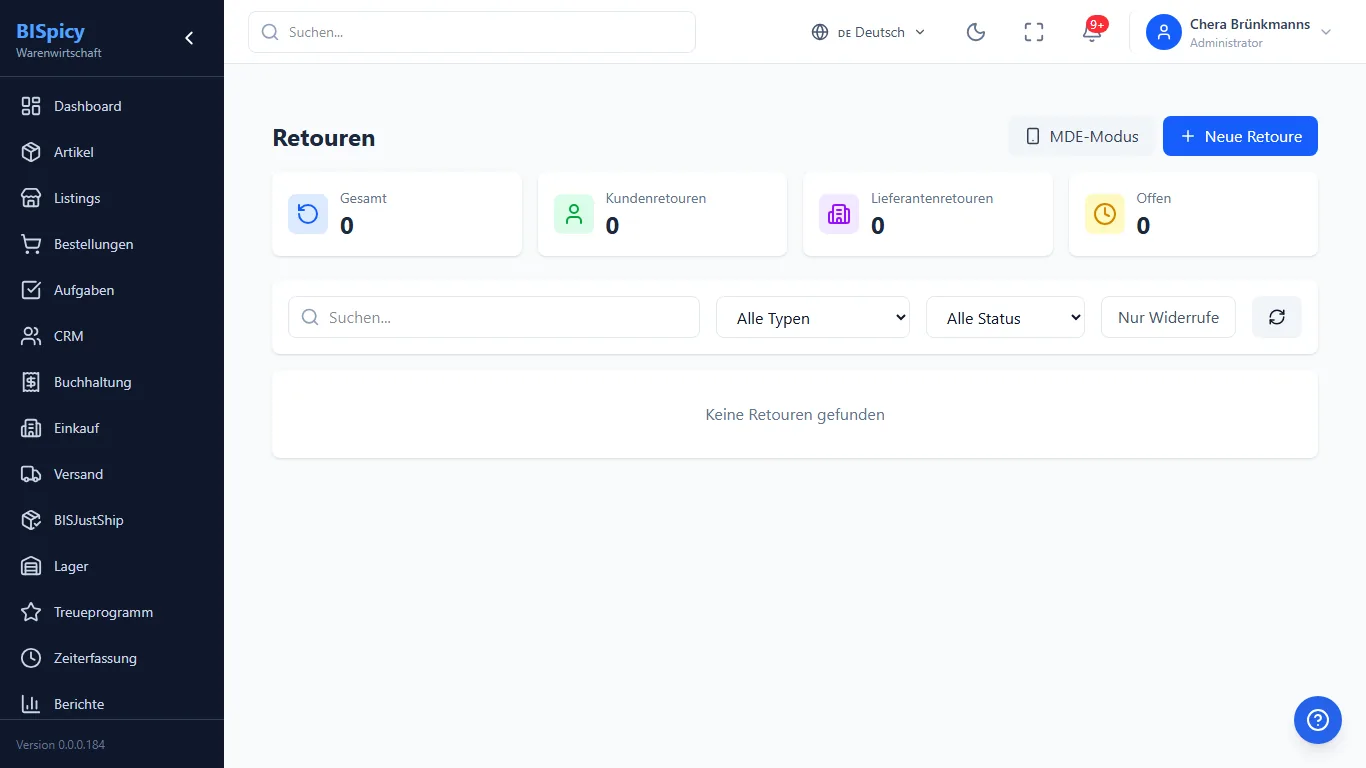Click the BISpicy logo text
Viewport: 1366px width, 768px height.
51,31
